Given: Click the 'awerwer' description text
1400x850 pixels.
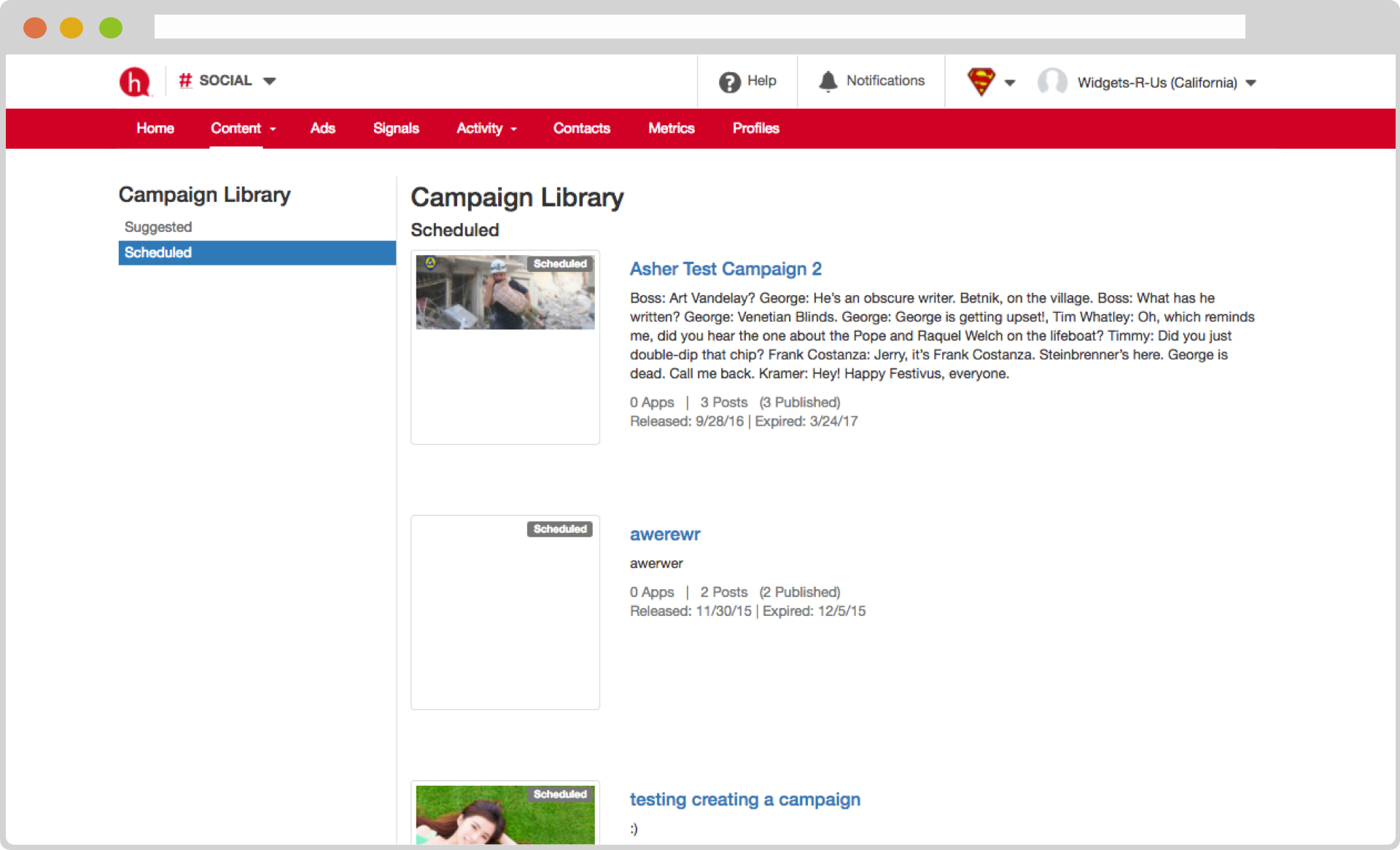Looking at the screenshot, I should click(656, 564).
